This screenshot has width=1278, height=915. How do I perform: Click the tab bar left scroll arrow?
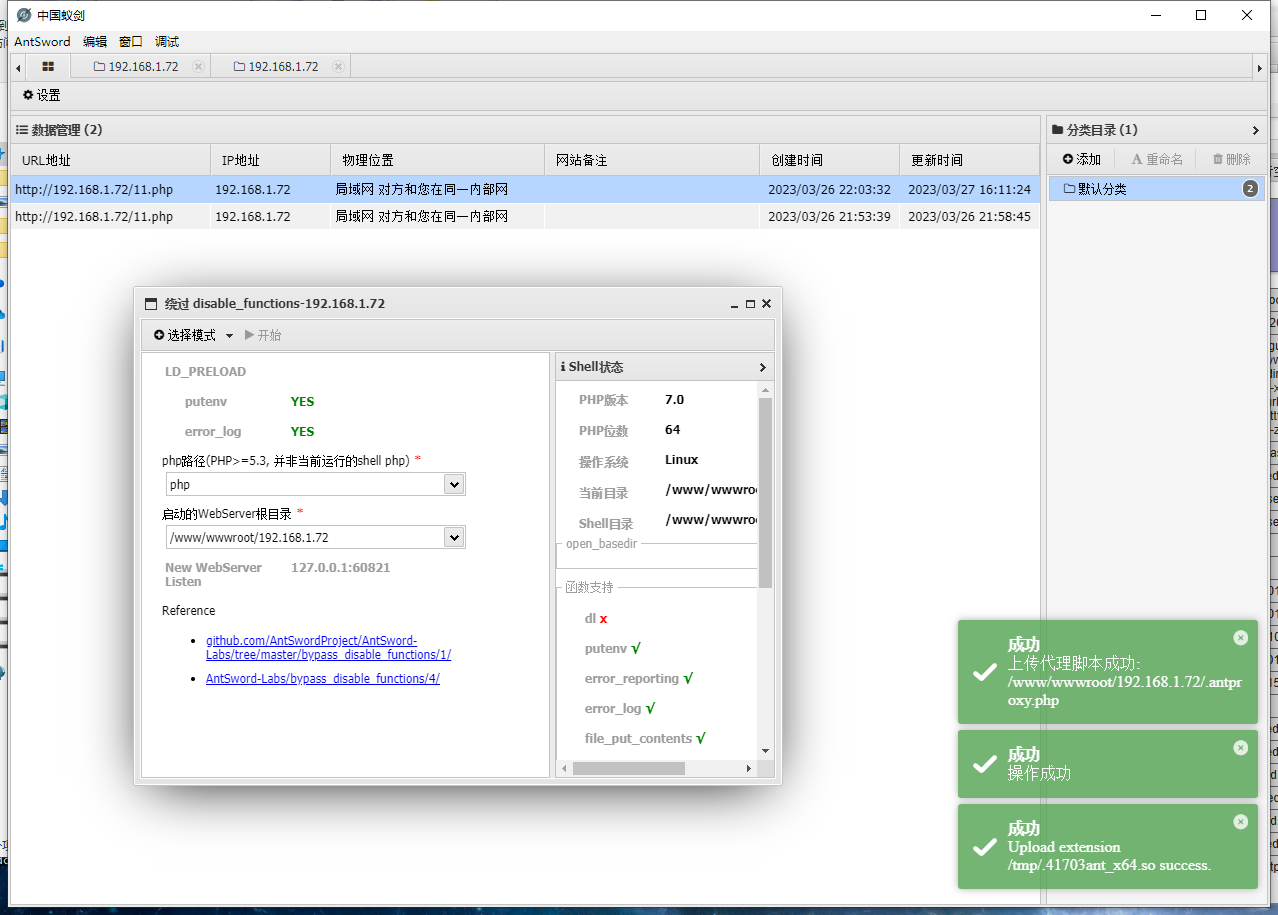(x=18, y=67)
